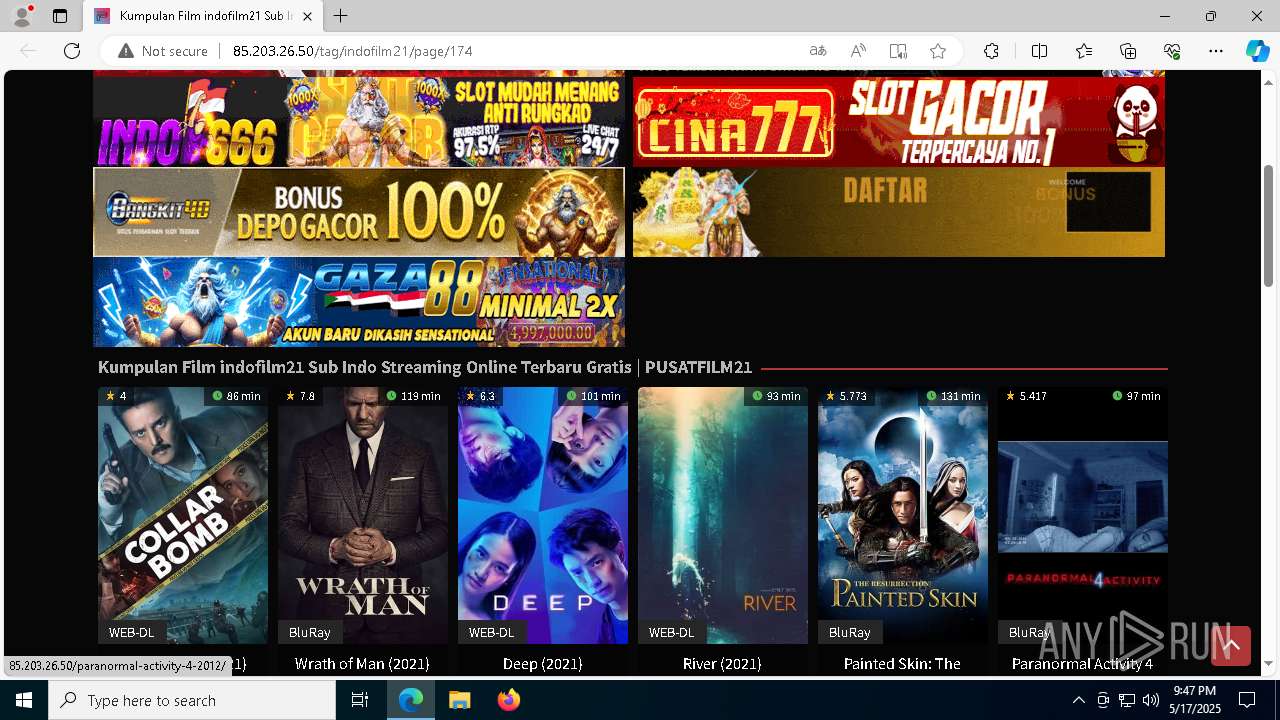
Task: Open the Windows Start menu
Action: pyautogui.click(x=24, y=700)
